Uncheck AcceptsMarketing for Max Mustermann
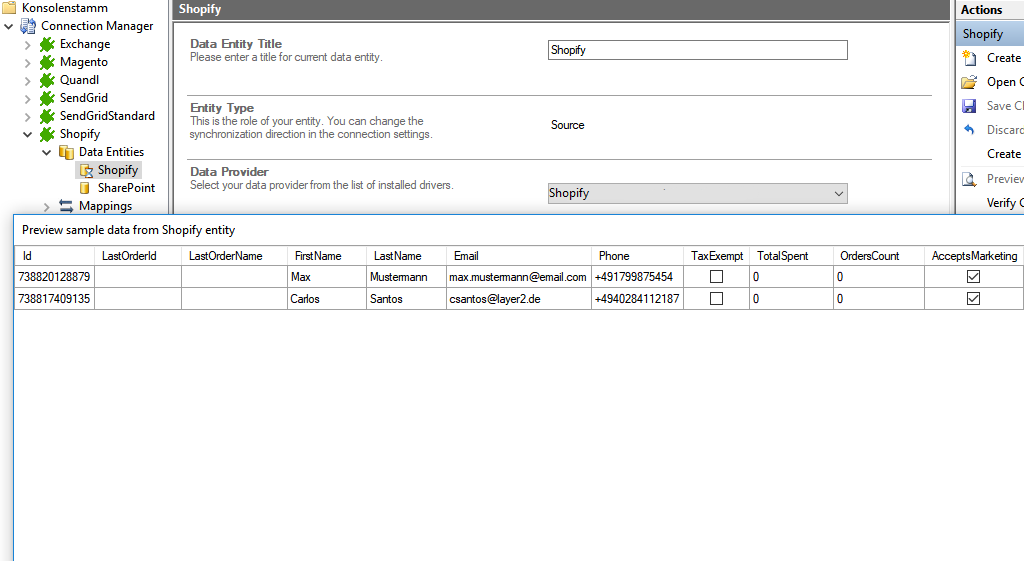 click(x=973, y=277)
